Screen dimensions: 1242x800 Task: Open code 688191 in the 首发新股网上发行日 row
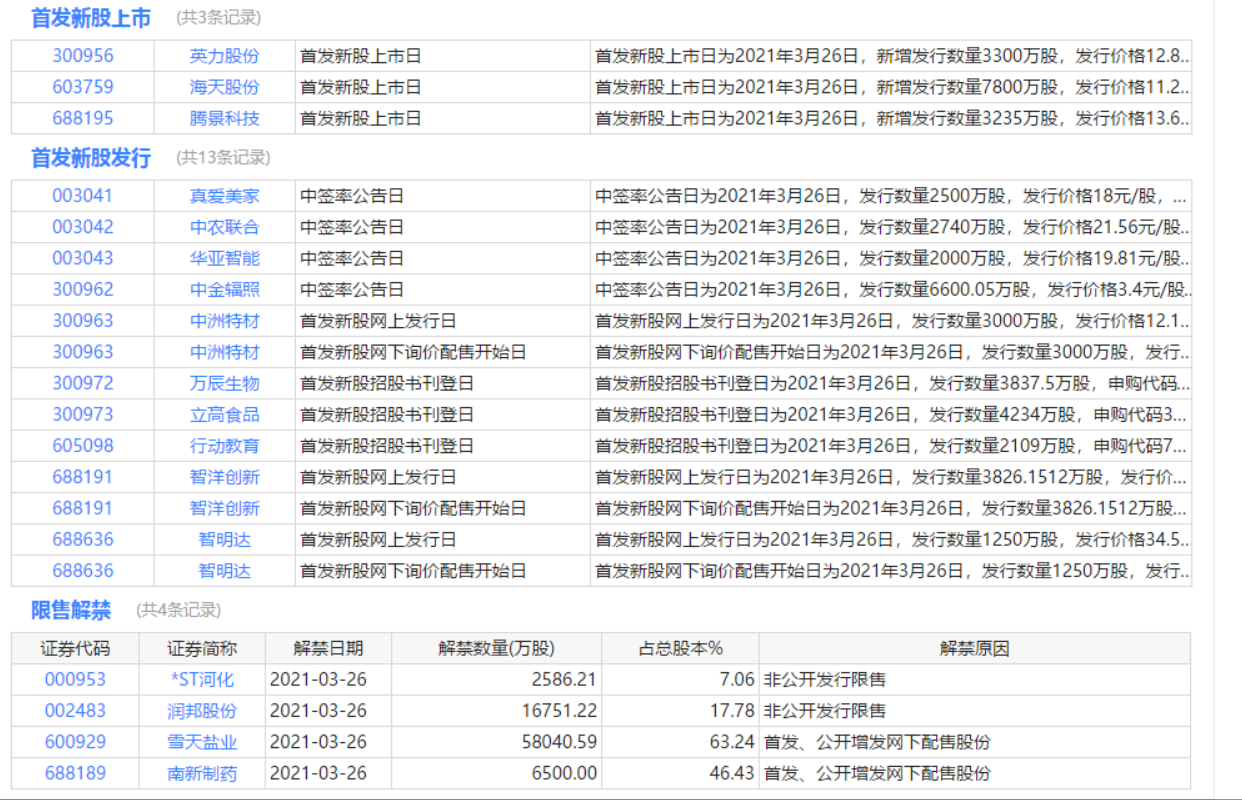(x=83, y=477)
